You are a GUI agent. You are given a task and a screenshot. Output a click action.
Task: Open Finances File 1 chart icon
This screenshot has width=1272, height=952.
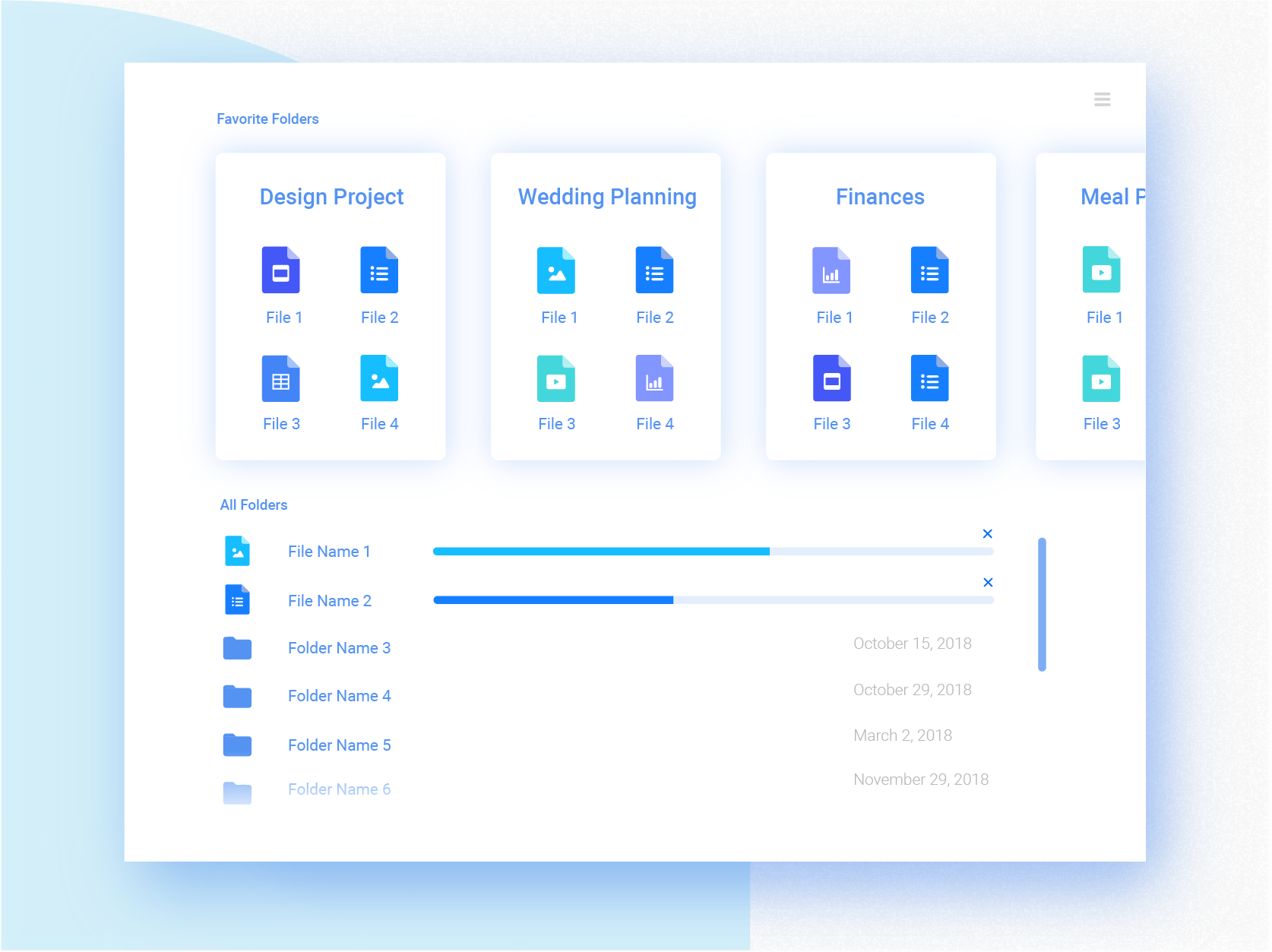831,270
